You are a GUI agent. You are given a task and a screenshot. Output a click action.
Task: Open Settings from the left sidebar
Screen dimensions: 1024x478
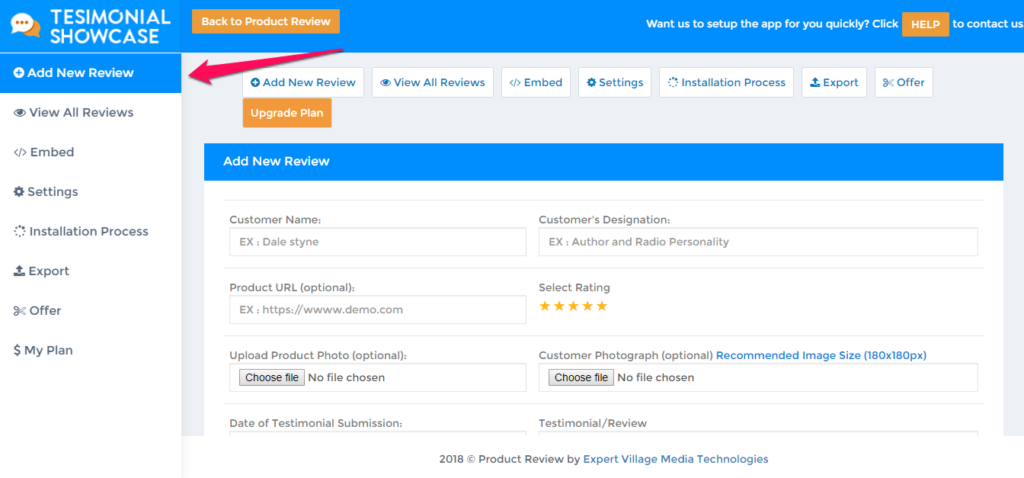click(x=46, y=192)
